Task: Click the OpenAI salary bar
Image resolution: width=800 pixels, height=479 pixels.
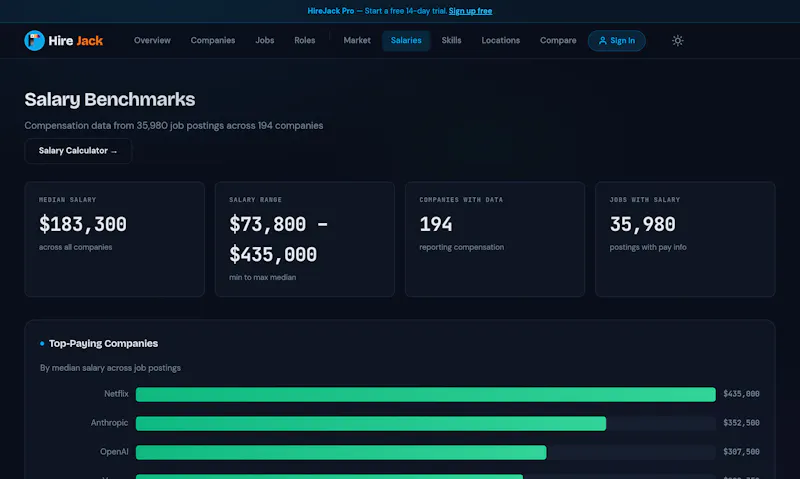Action: [x=341, y=452]
